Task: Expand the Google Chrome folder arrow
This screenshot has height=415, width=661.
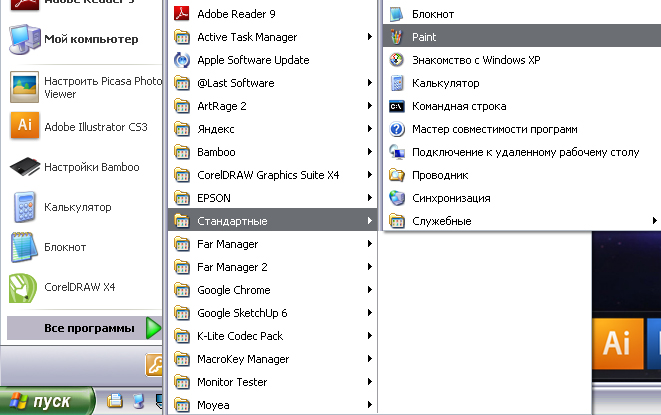Action: pyautogui.click(x=370, y=290)
